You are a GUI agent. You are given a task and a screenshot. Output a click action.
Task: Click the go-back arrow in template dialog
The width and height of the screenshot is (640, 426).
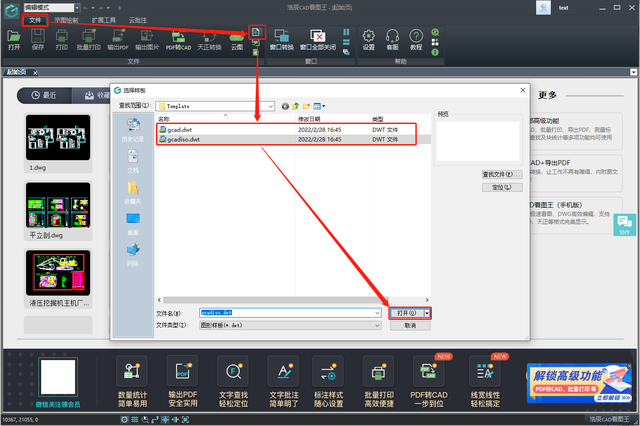[285, 106]
